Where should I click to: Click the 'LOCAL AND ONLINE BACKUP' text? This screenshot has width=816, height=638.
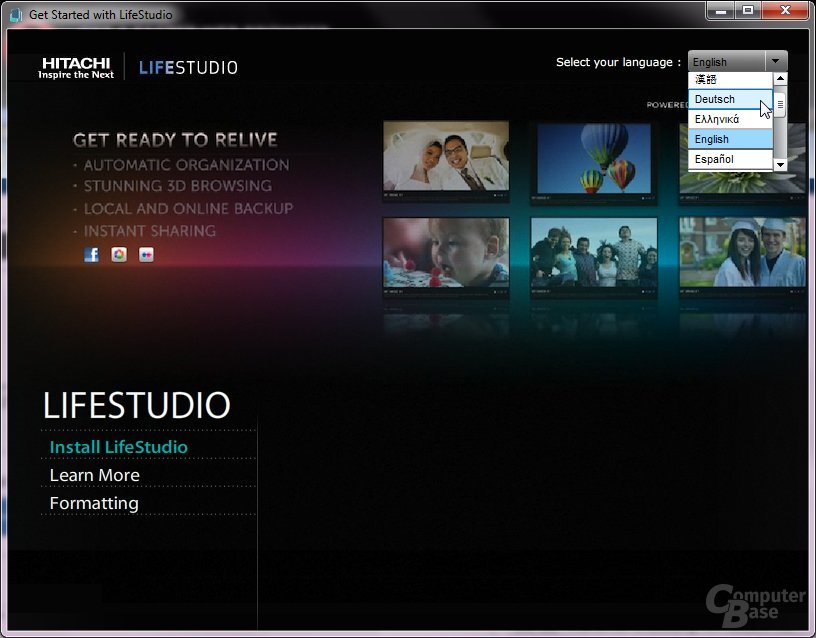(188, 209)
